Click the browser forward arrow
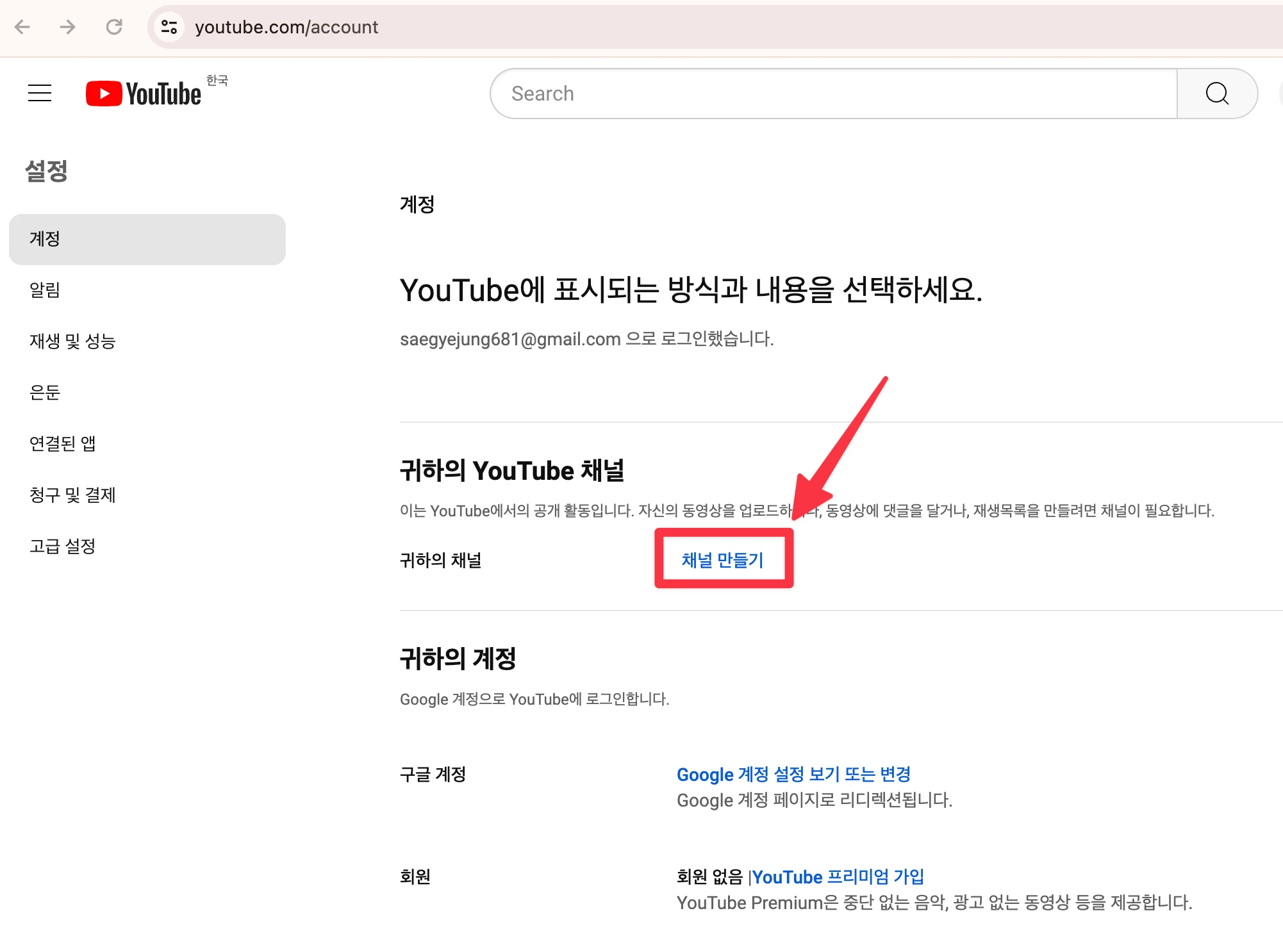Screen dimensions: 1283x952 67,27
